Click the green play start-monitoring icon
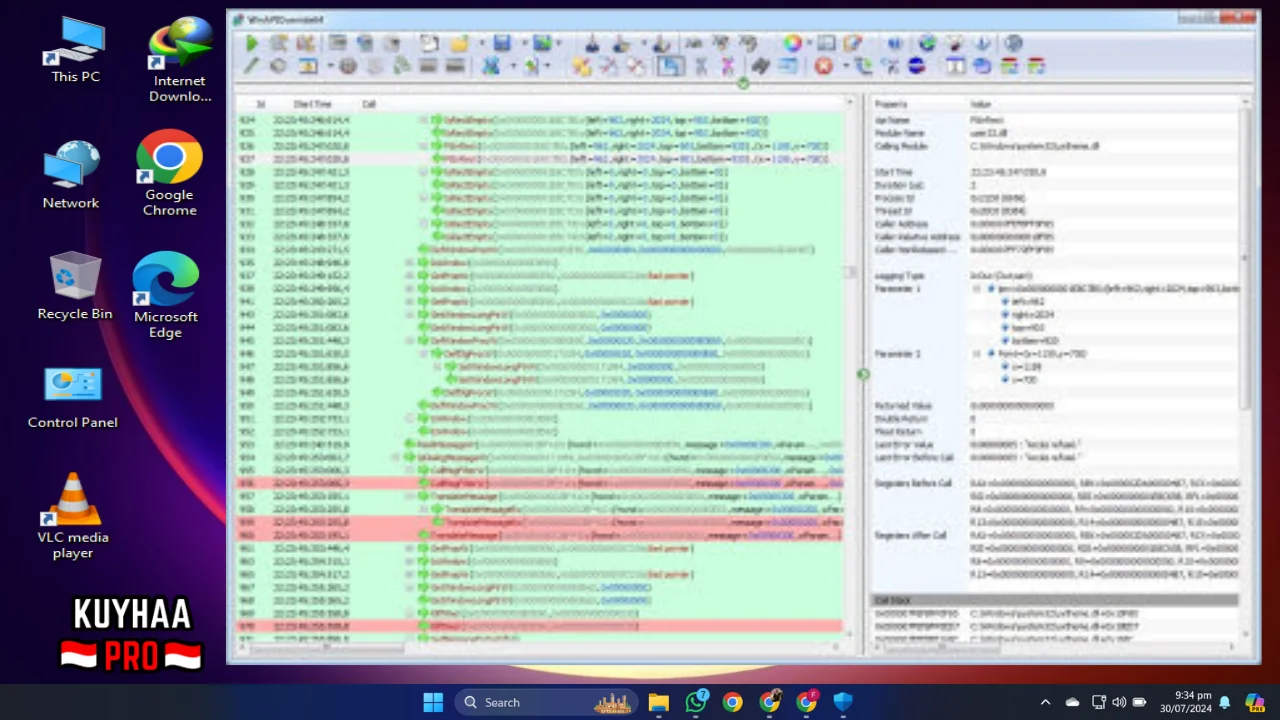This screenshot has width=1280, height=720. 251,43
